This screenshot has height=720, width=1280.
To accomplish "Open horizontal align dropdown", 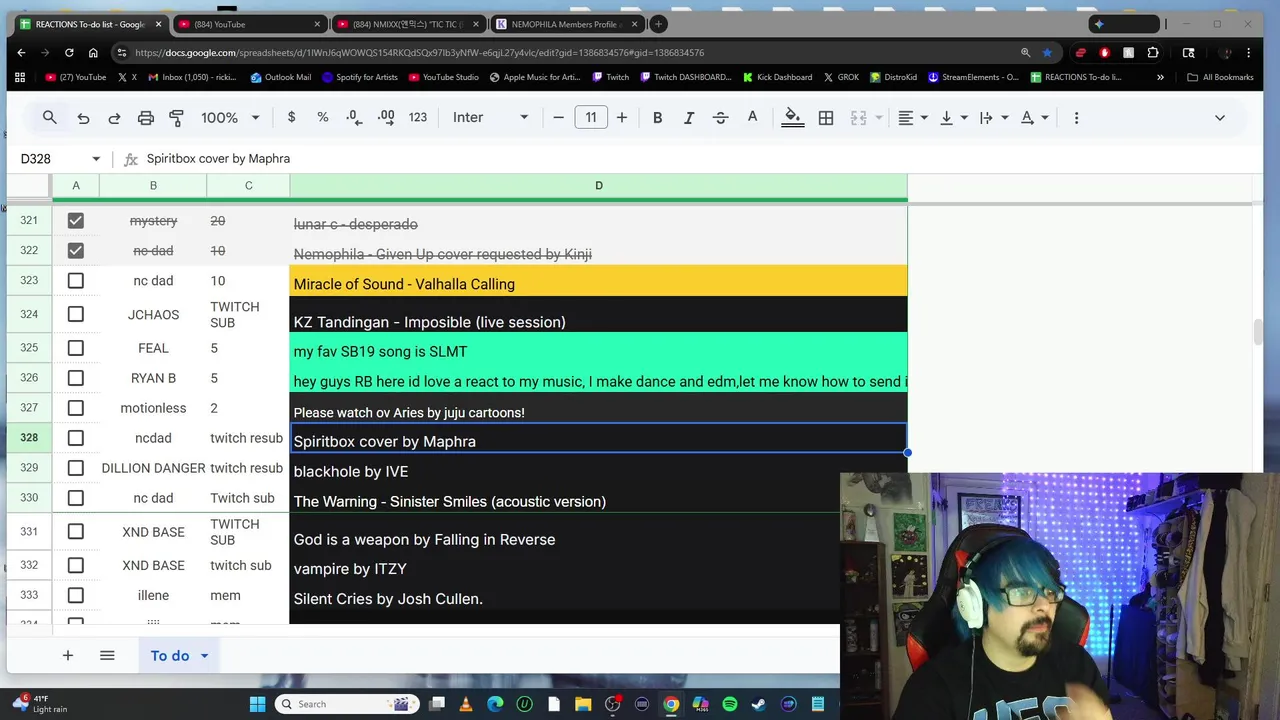I will point(912,117).
